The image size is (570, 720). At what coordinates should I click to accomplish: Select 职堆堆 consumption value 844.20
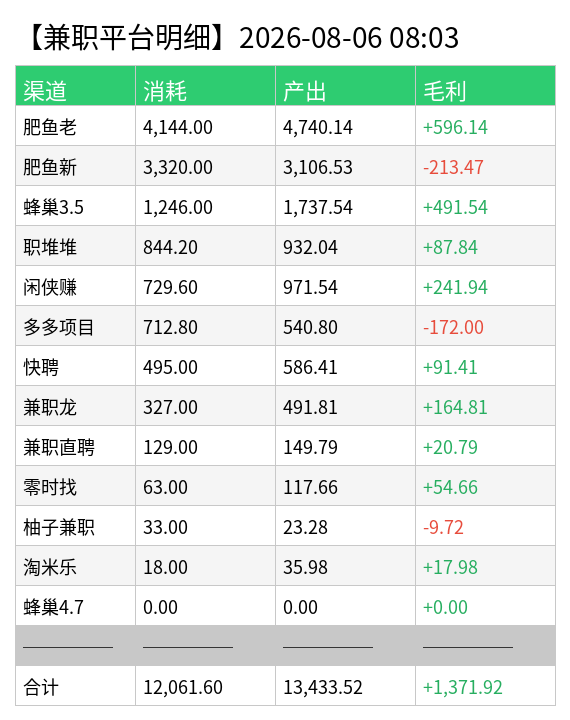pos(170,248)
